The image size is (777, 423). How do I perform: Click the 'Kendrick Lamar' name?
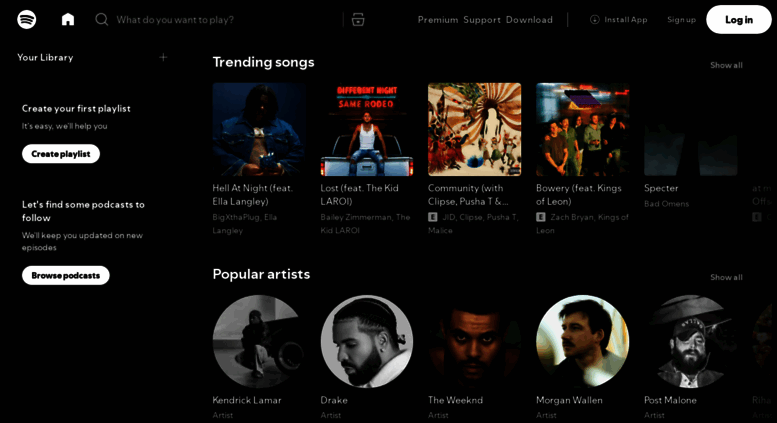coord(247,400)
